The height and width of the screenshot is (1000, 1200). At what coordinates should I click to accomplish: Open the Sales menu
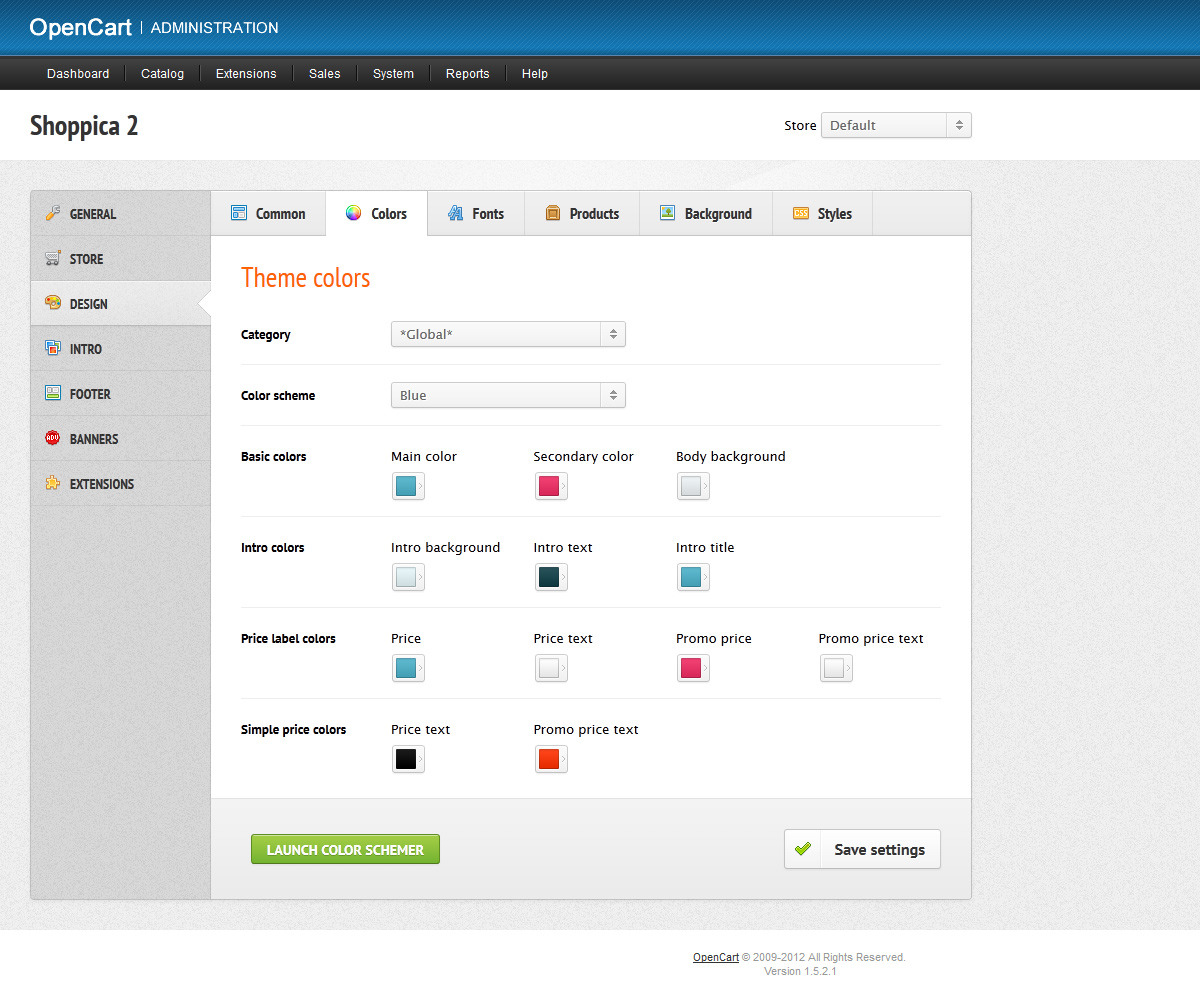(x=325, y=74)
